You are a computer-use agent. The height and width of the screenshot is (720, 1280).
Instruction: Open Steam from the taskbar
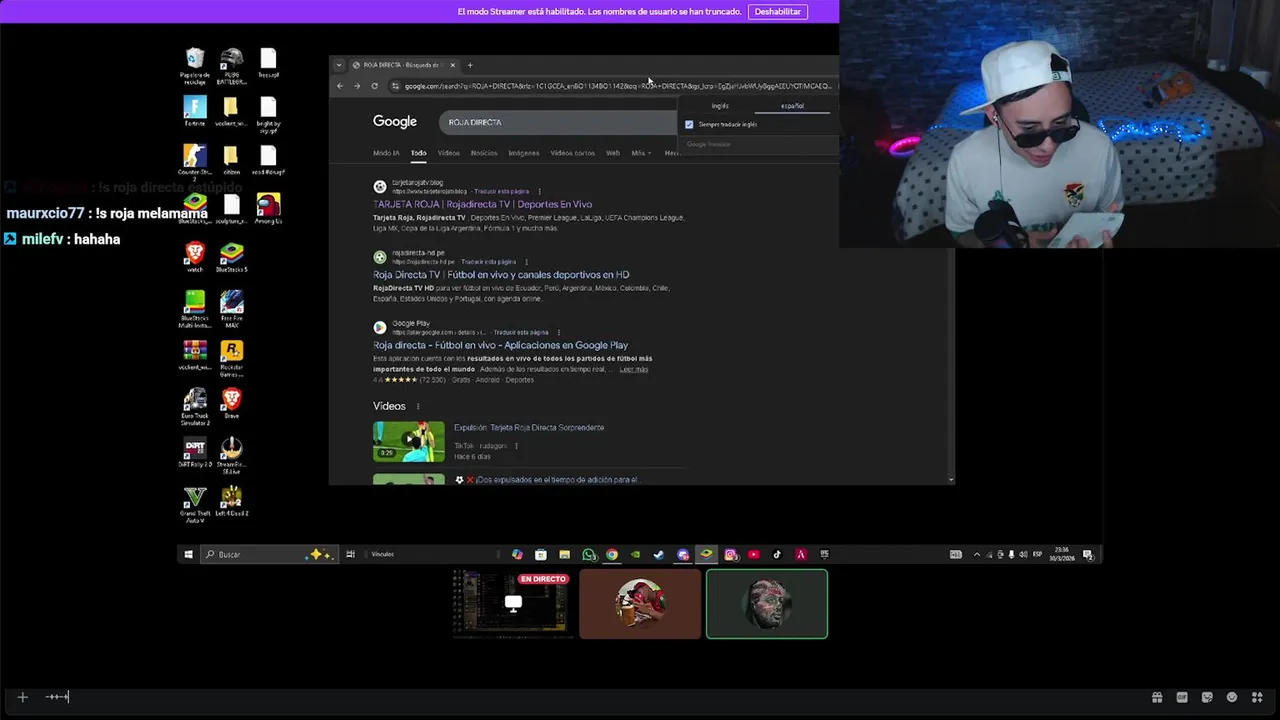[x=659, y=554]
